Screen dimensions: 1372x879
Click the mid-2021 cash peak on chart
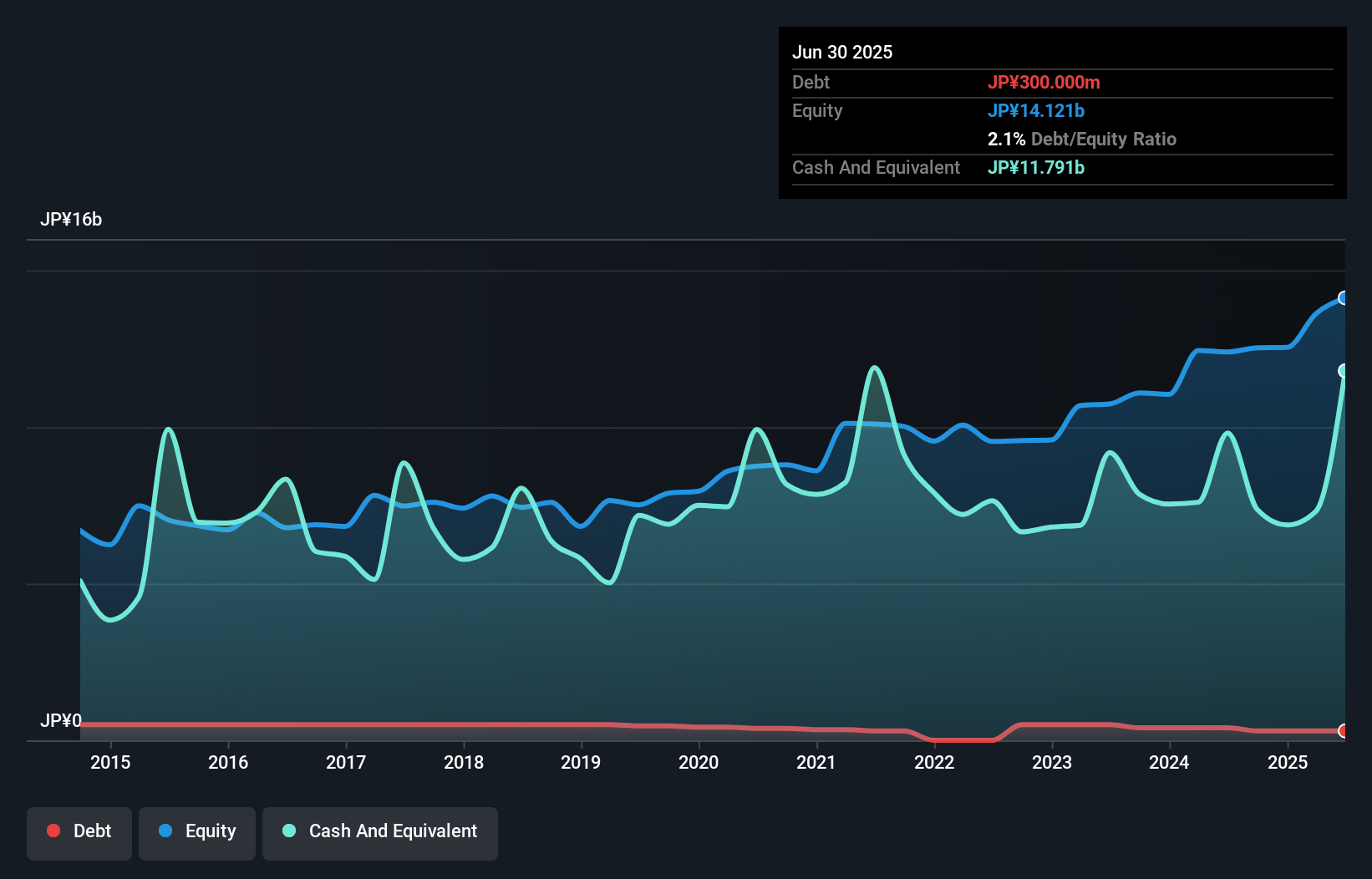(x=875, y=368)
